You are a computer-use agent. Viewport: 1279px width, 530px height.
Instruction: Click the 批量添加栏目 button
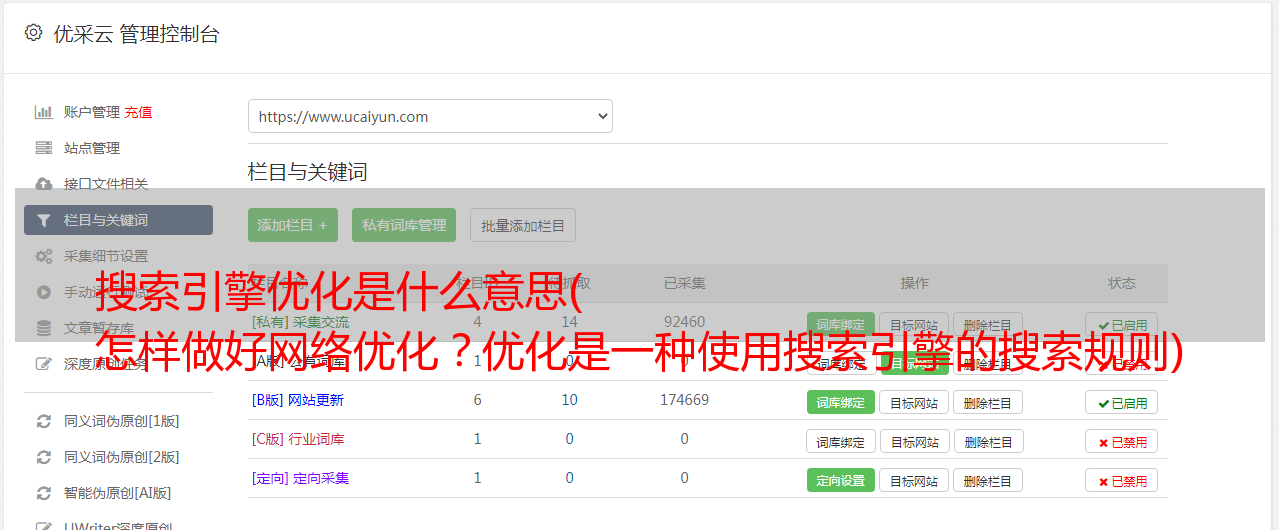coord(523,225)
